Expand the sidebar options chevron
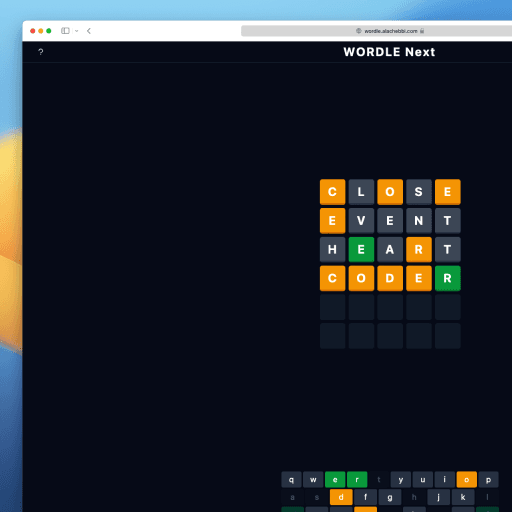 click(x=77, y=31)
